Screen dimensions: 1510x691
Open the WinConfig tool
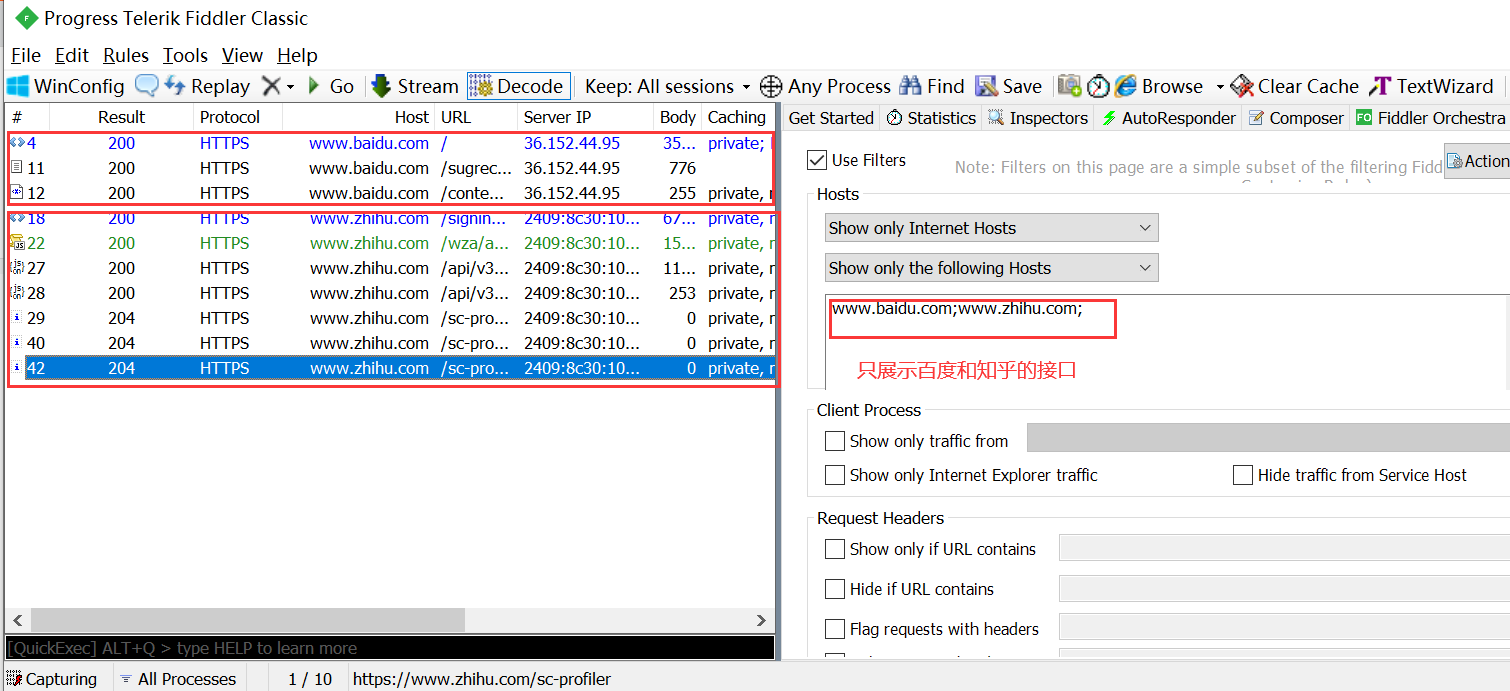(66, 86)
